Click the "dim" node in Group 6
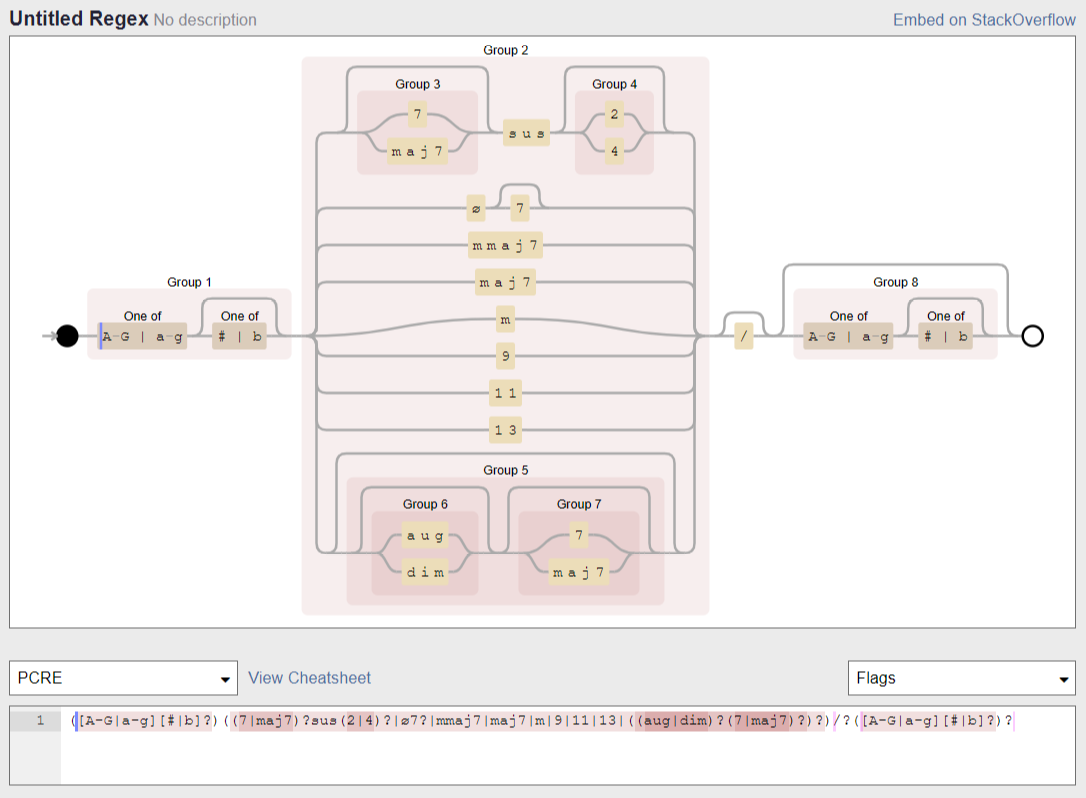Image resolution: width=1086 pixels, height=798 pixels. click(x=426, y=572)
